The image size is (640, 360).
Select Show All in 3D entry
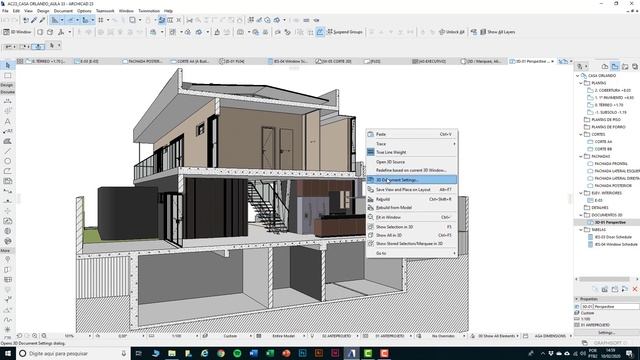(x=411, y=235)
